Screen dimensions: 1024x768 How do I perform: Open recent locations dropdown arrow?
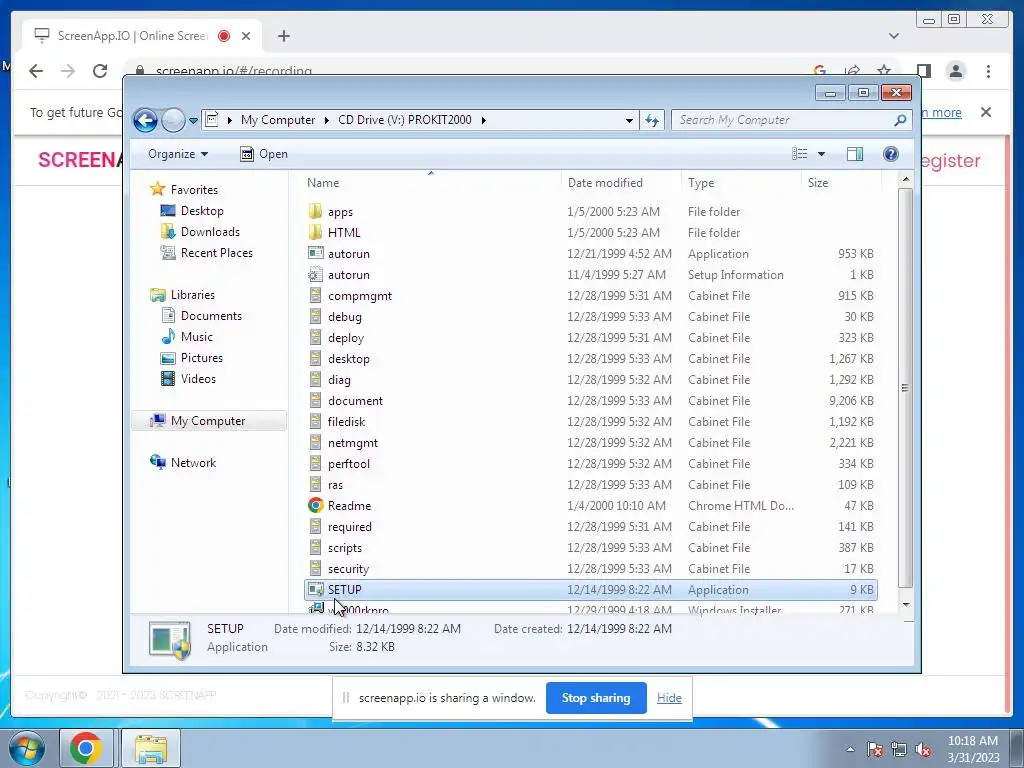(x=193, y=121)
